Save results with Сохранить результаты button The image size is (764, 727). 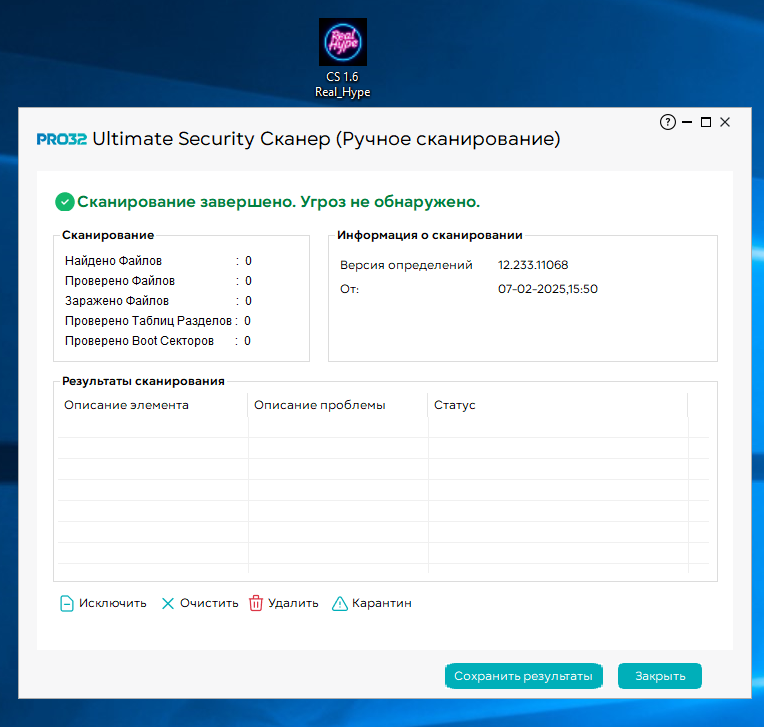523,676
